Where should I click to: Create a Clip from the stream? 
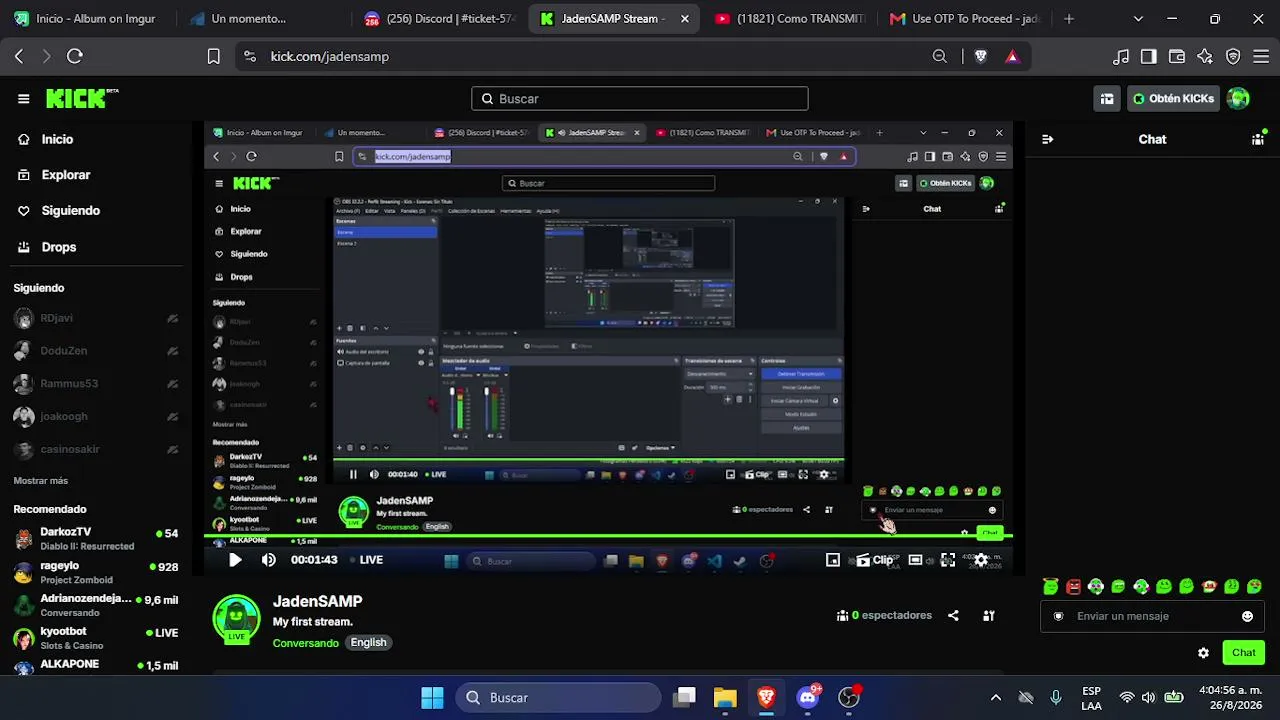pyautogui.click(x=875, y=560)
